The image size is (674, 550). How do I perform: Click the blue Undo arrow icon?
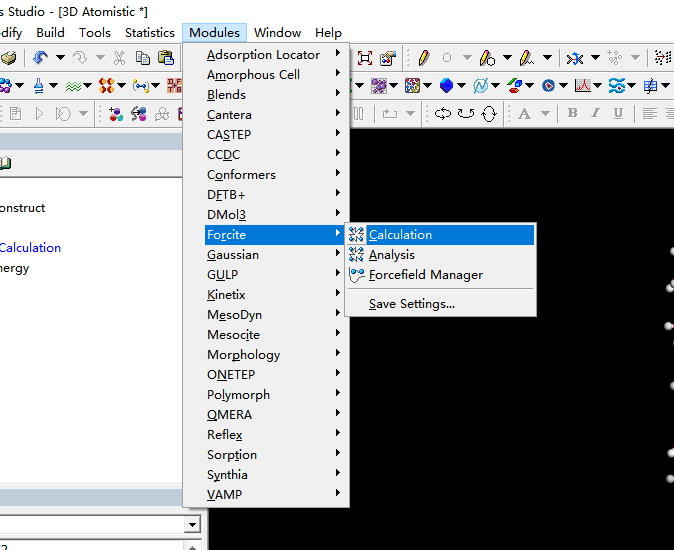pyautogui.click(x=41, y=58)
